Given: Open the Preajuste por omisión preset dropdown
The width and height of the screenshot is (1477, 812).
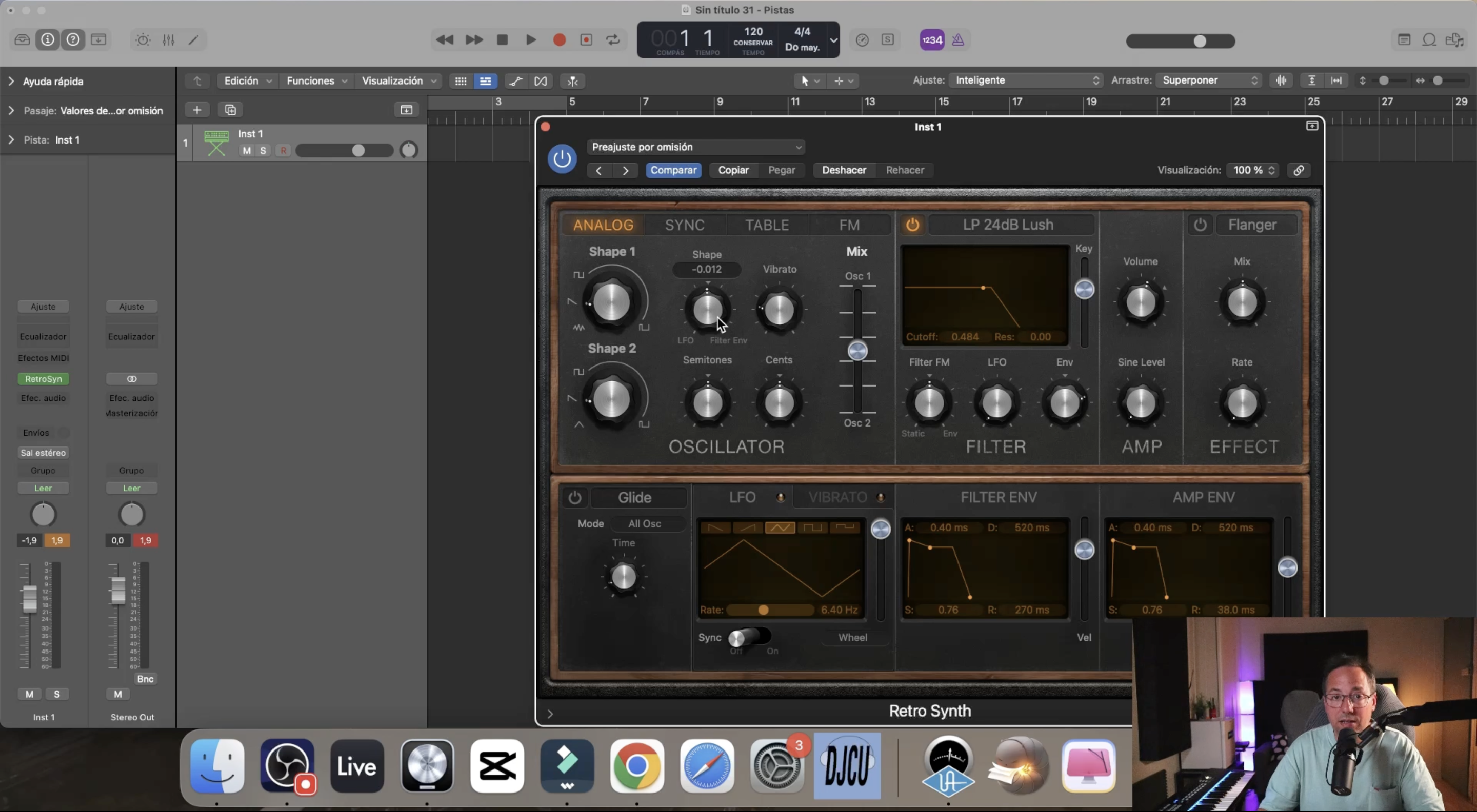Looking at the screenshot, I should (x=695, y=147).
